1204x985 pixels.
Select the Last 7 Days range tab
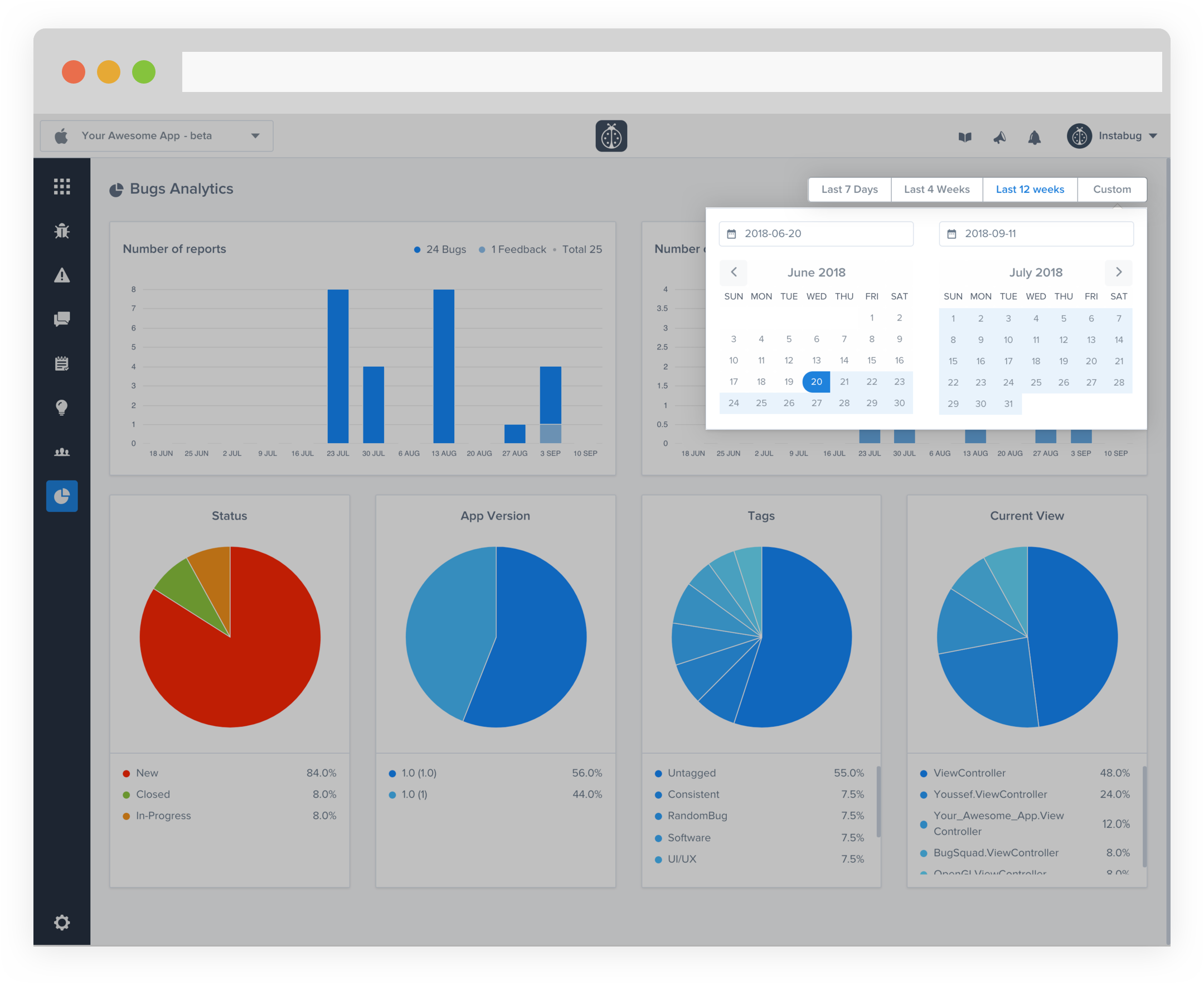click(x=849, y=190)
